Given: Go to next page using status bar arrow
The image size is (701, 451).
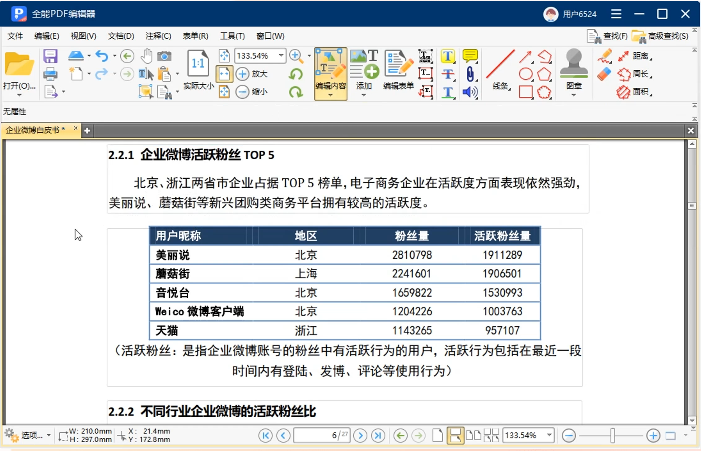Looking at the screenshot, I should pos(360,435).
